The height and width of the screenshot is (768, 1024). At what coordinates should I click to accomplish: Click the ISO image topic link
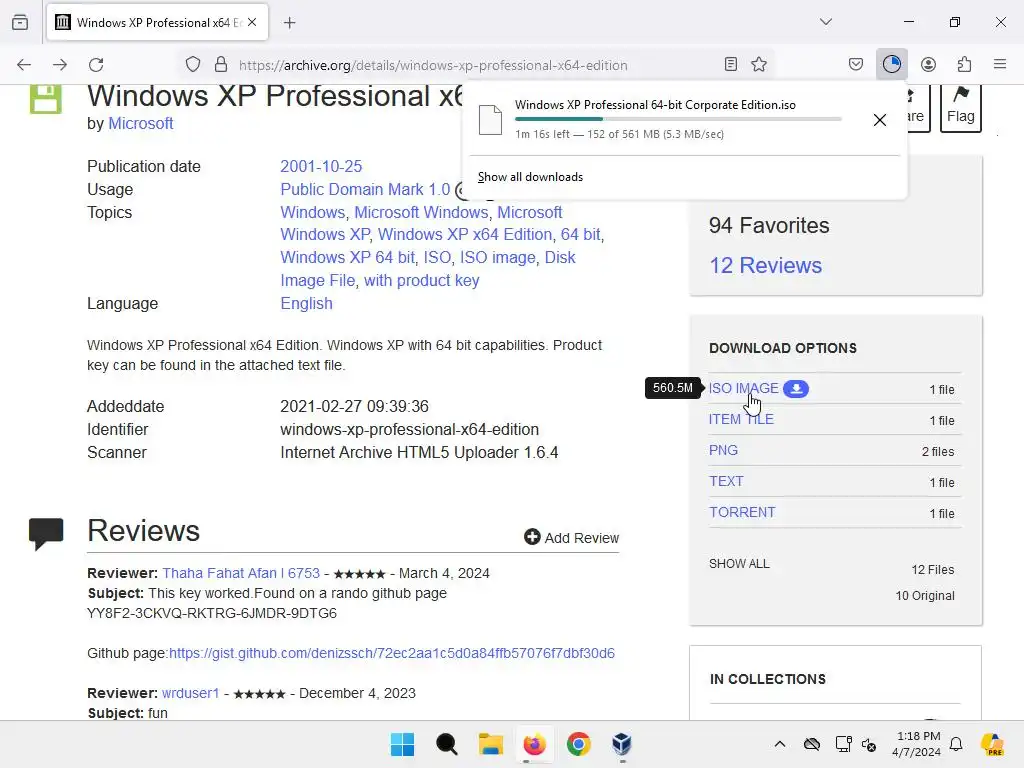pos(498,257)
